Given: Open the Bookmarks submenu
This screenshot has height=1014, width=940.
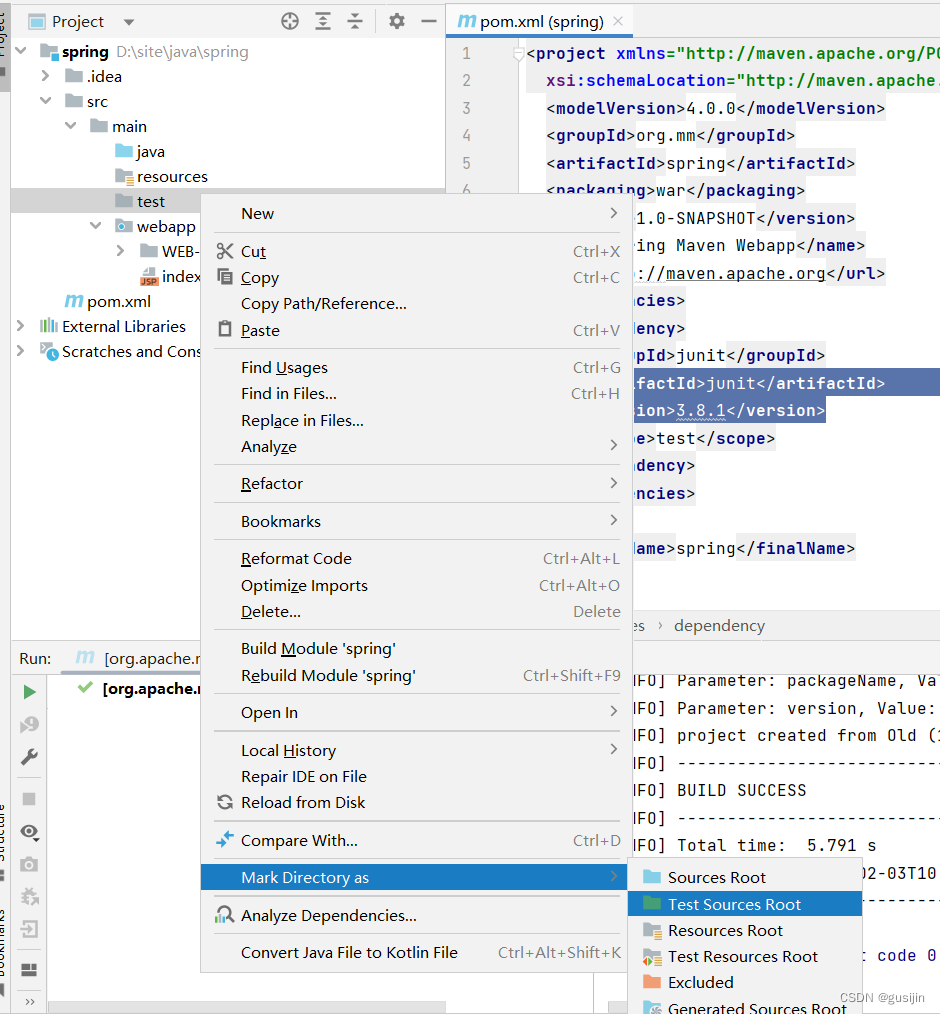Looking at the screenshot, I should (417, 521).
